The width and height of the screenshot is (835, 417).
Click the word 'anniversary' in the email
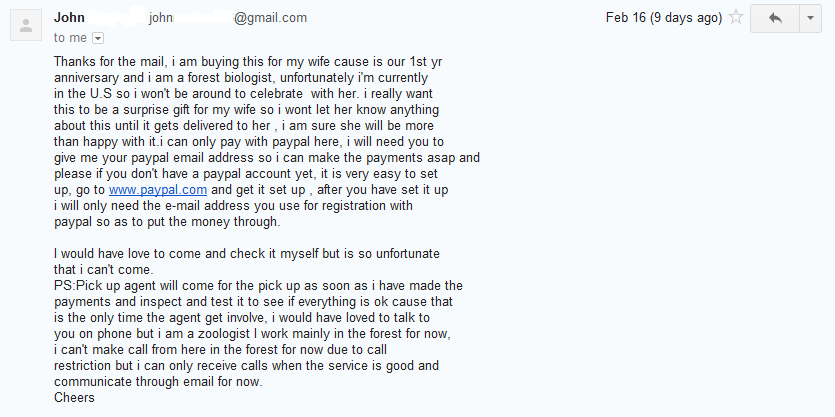point(86,78)
